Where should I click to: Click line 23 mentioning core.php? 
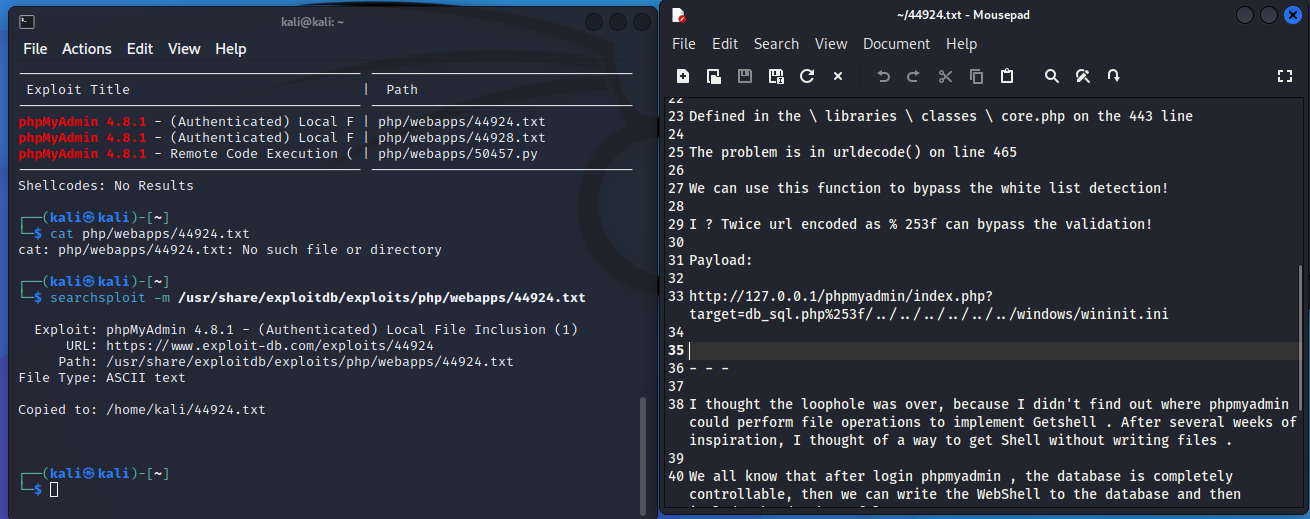point(941,116)
